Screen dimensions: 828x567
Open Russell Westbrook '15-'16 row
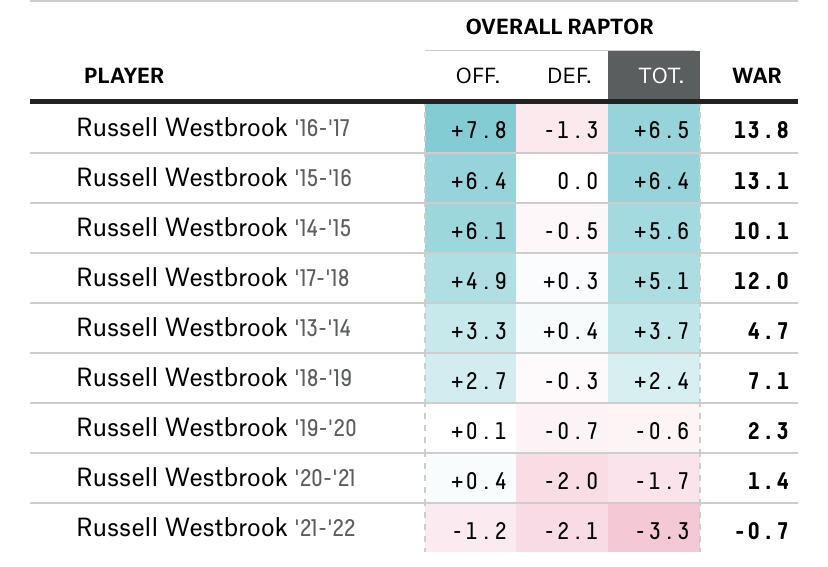[213, 178]
